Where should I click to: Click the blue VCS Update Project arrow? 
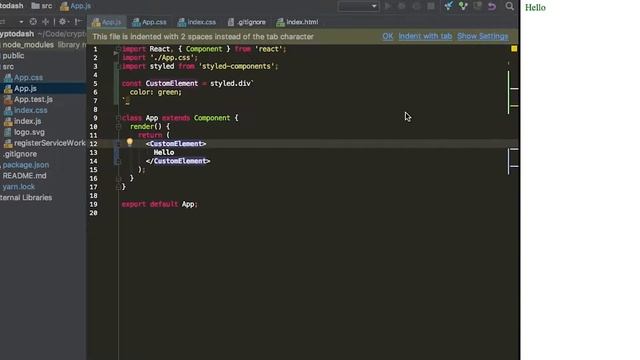[x=449, y=6]
